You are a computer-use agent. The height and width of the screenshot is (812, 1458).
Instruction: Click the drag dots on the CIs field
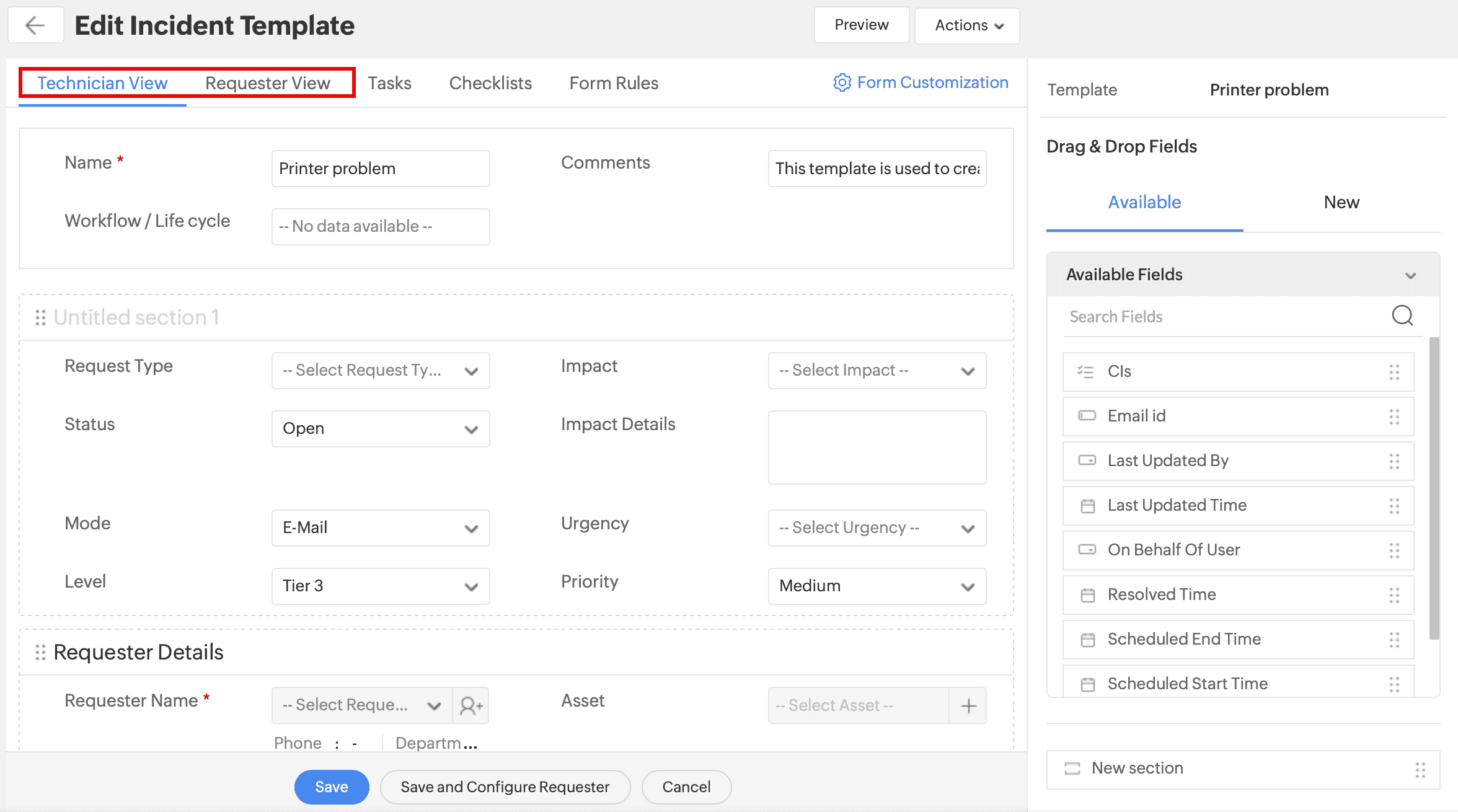1394,371
